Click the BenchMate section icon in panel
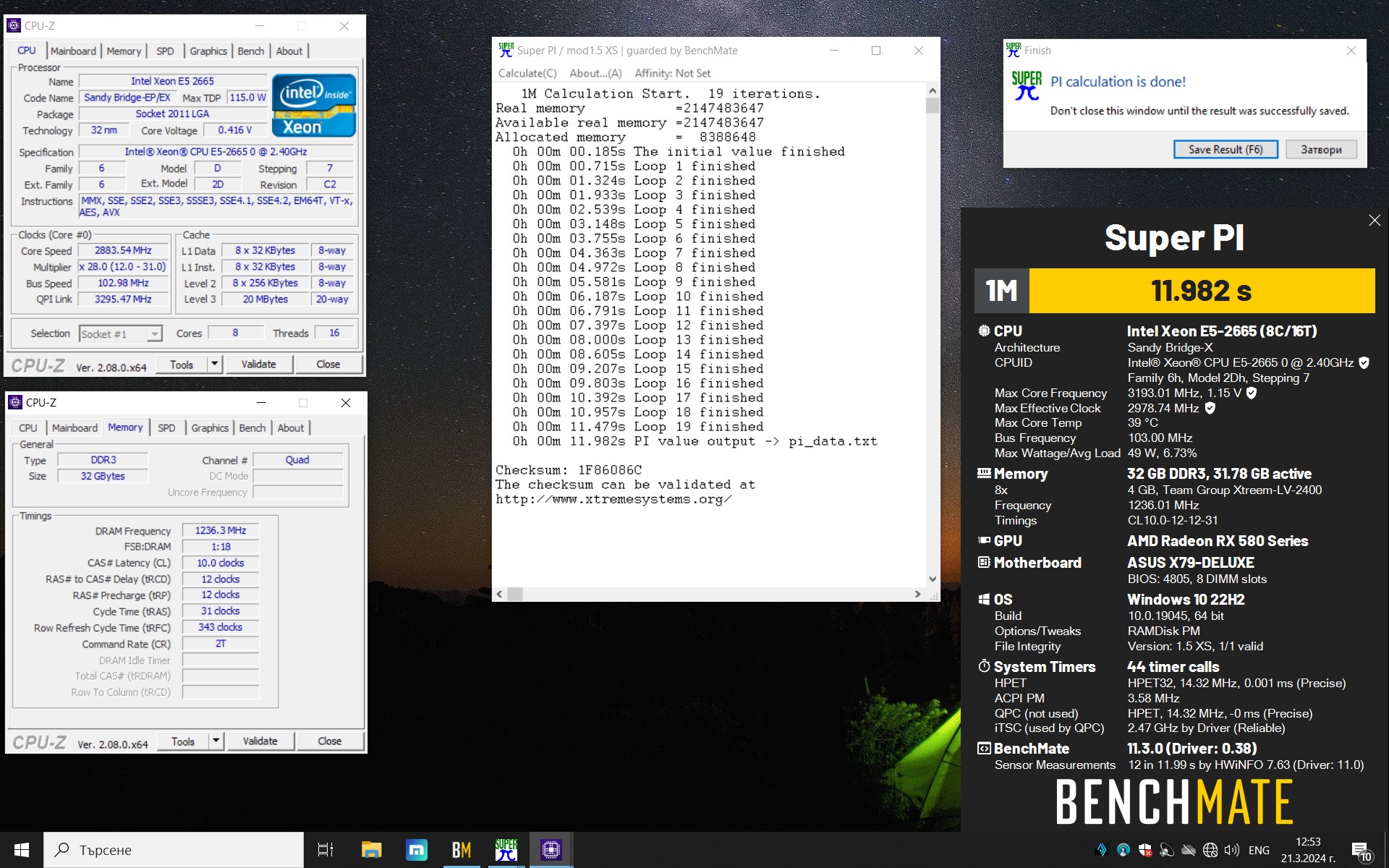Image resolution: width=1389 pixels, height=868 pixels. click(984, 749)
